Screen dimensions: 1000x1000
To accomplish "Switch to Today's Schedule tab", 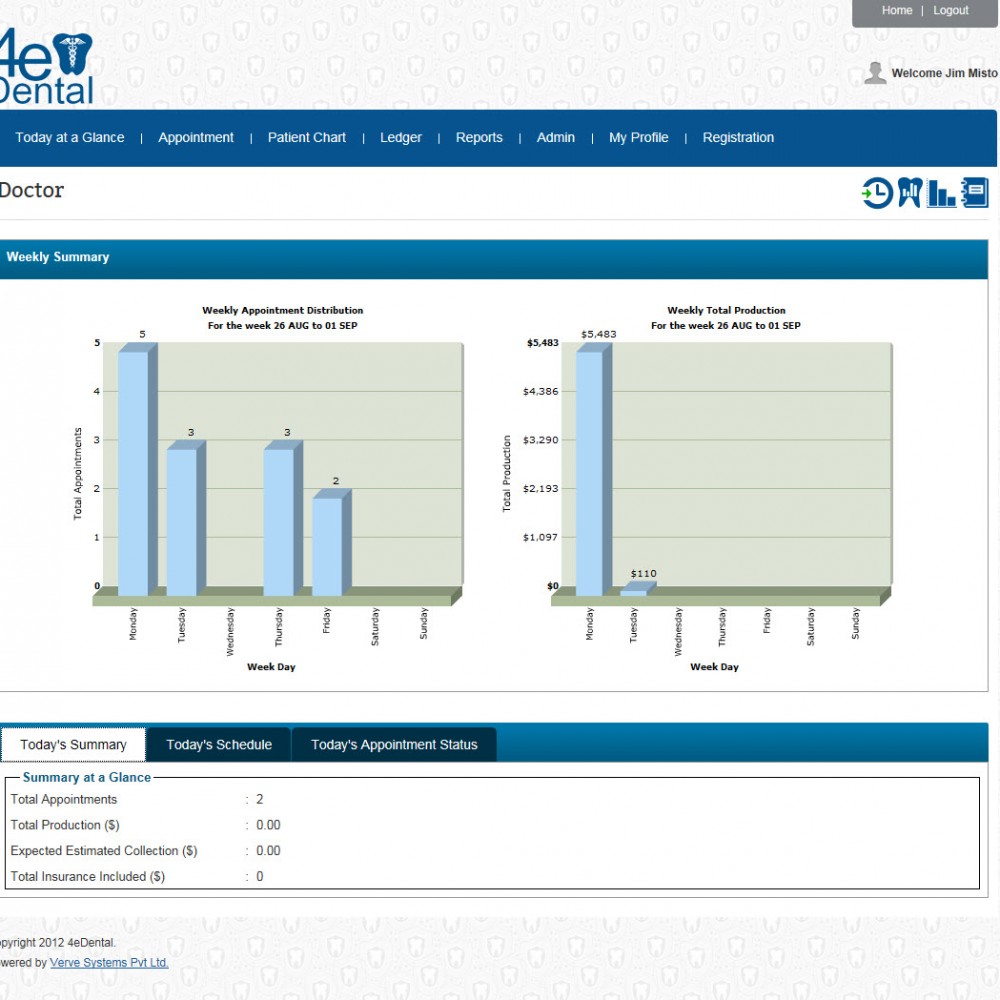I will click(x=219, y=744).
